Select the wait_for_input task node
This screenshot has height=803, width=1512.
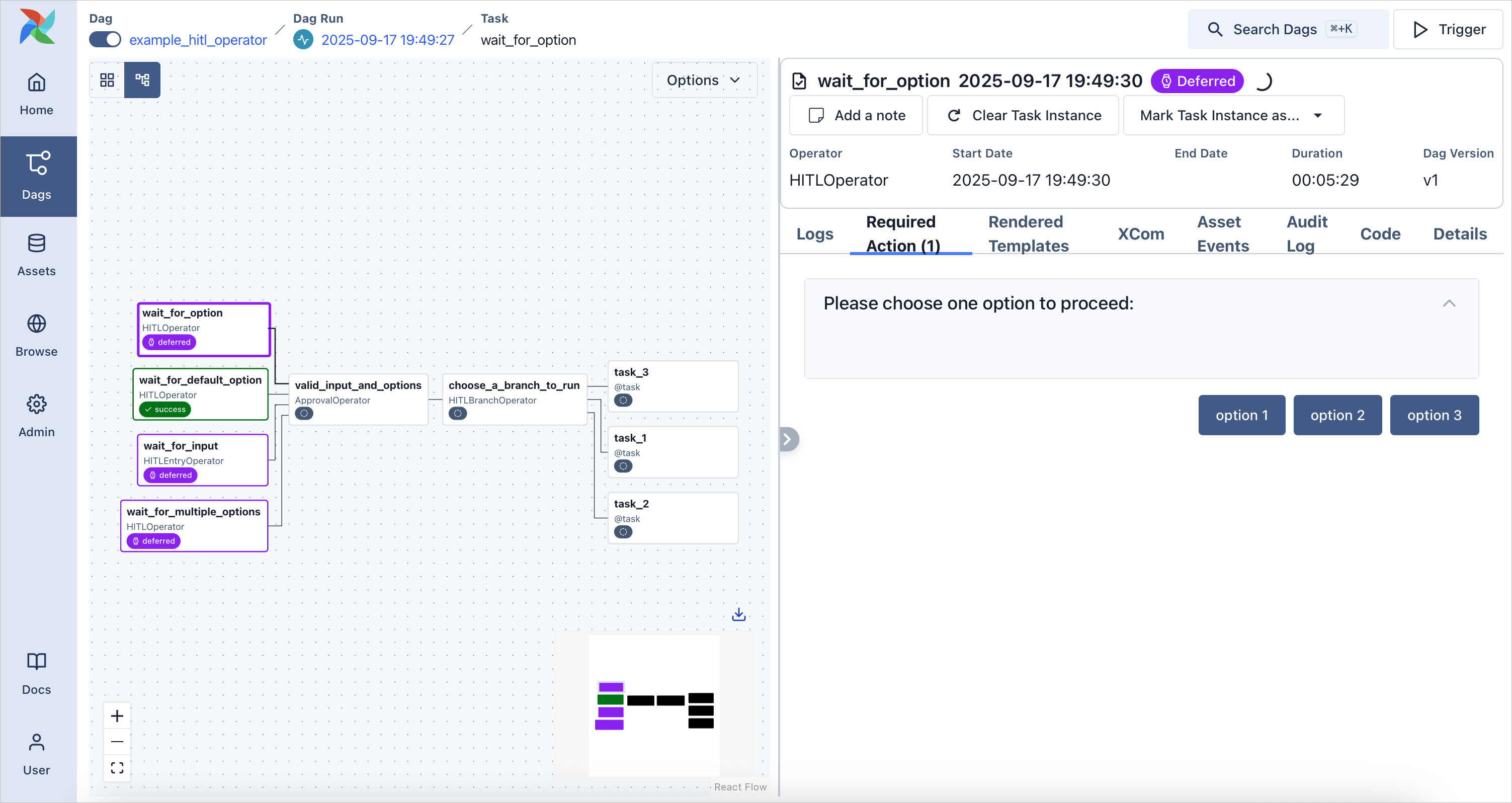click(x=202, y=460)
